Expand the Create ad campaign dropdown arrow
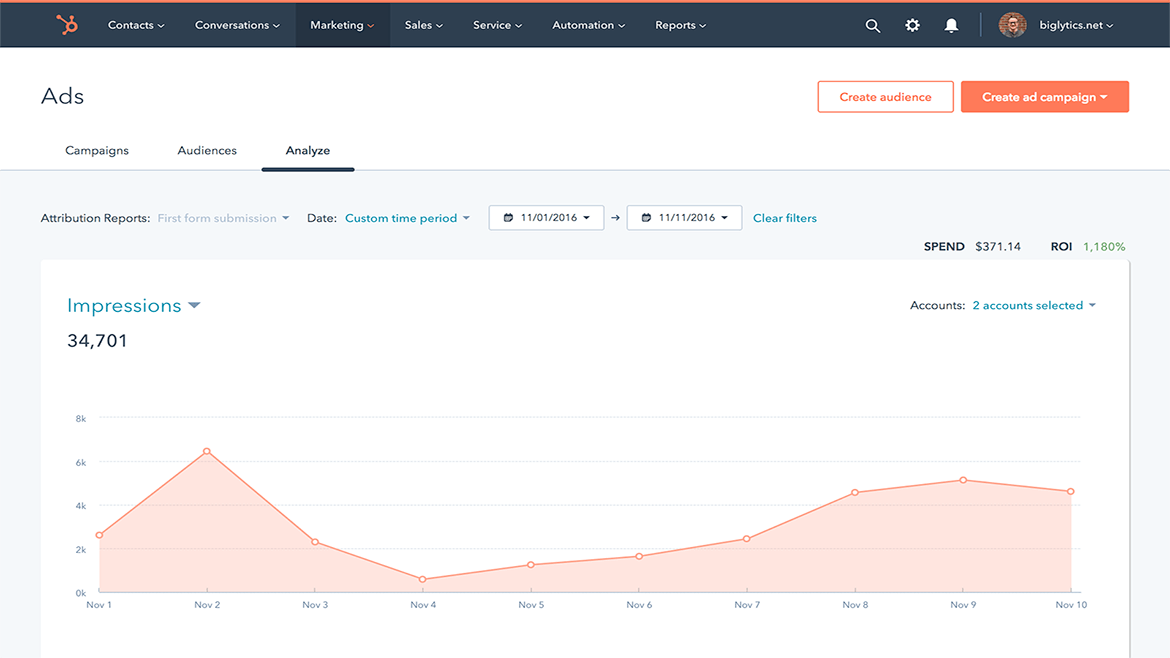 [x=1103, y=96]
